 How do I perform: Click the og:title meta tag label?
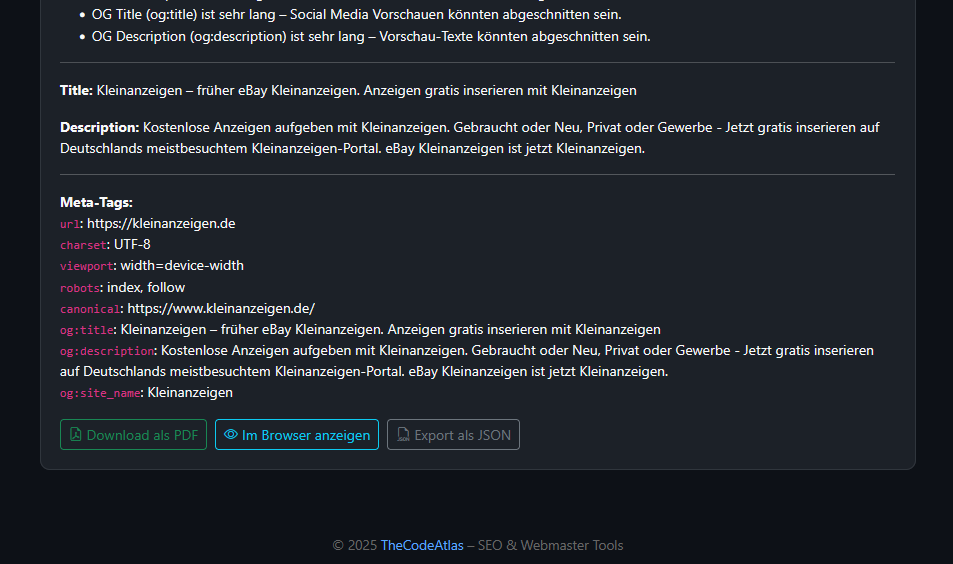click(87, 330)
